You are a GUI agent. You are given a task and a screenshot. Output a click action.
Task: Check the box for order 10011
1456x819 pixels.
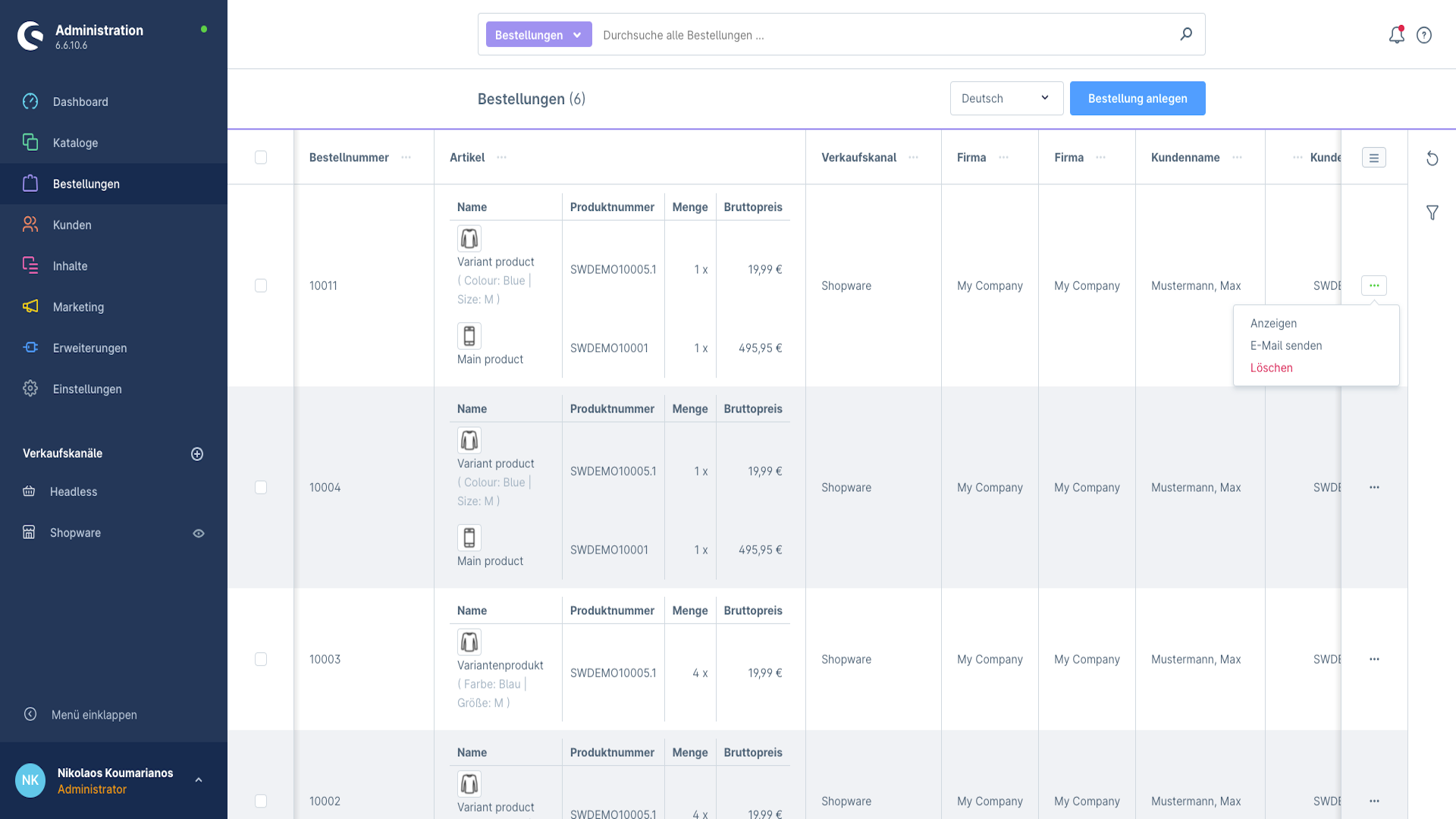tap(261, 286)
